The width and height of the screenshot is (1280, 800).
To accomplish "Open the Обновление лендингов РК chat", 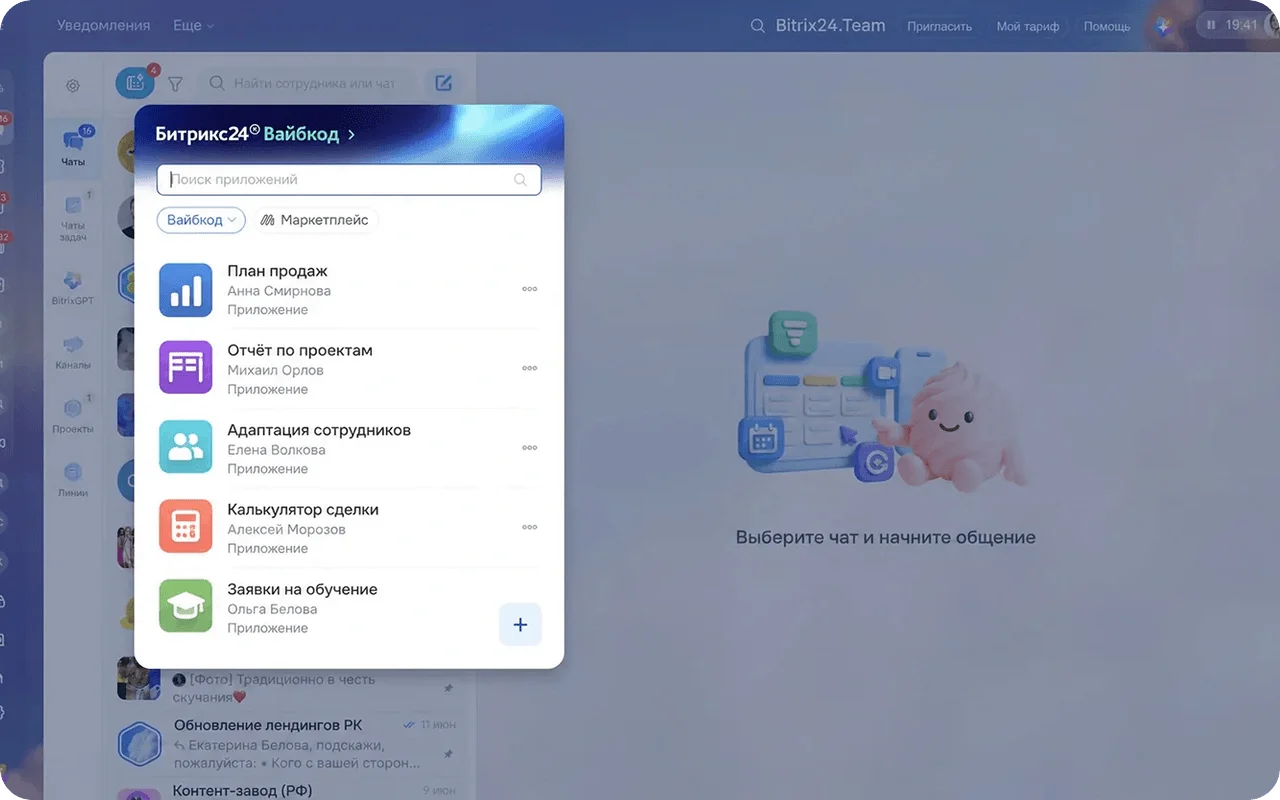I will pos(290,743).
